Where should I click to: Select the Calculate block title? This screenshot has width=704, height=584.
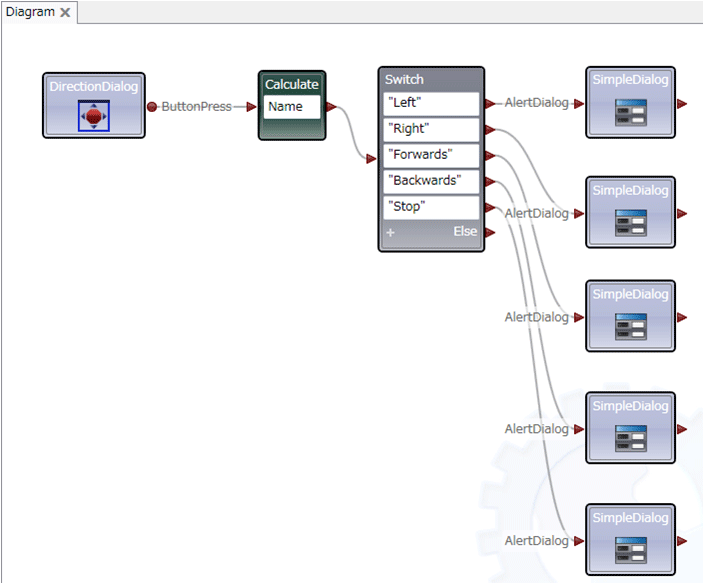(292, 84)
